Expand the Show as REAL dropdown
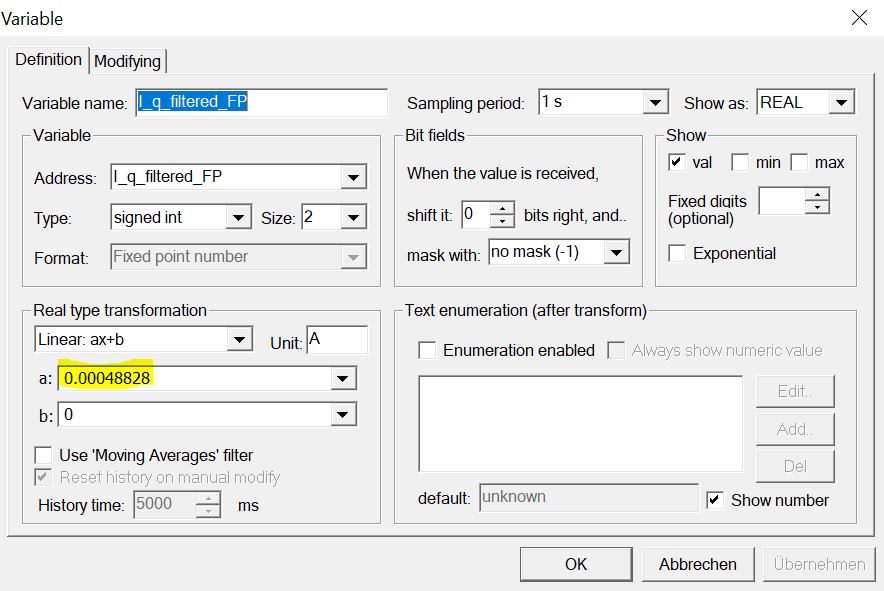 [x=841, y=102]
